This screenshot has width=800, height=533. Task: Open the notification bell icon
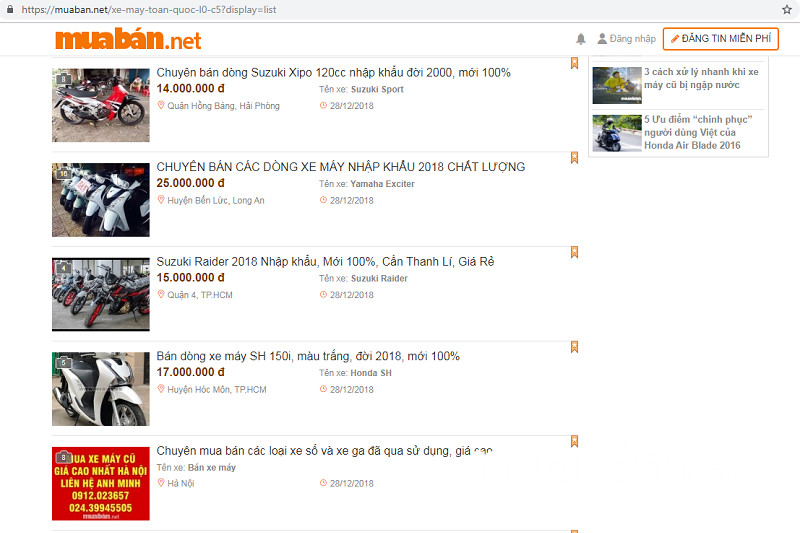pyautogui.click(x=581, y=39)
